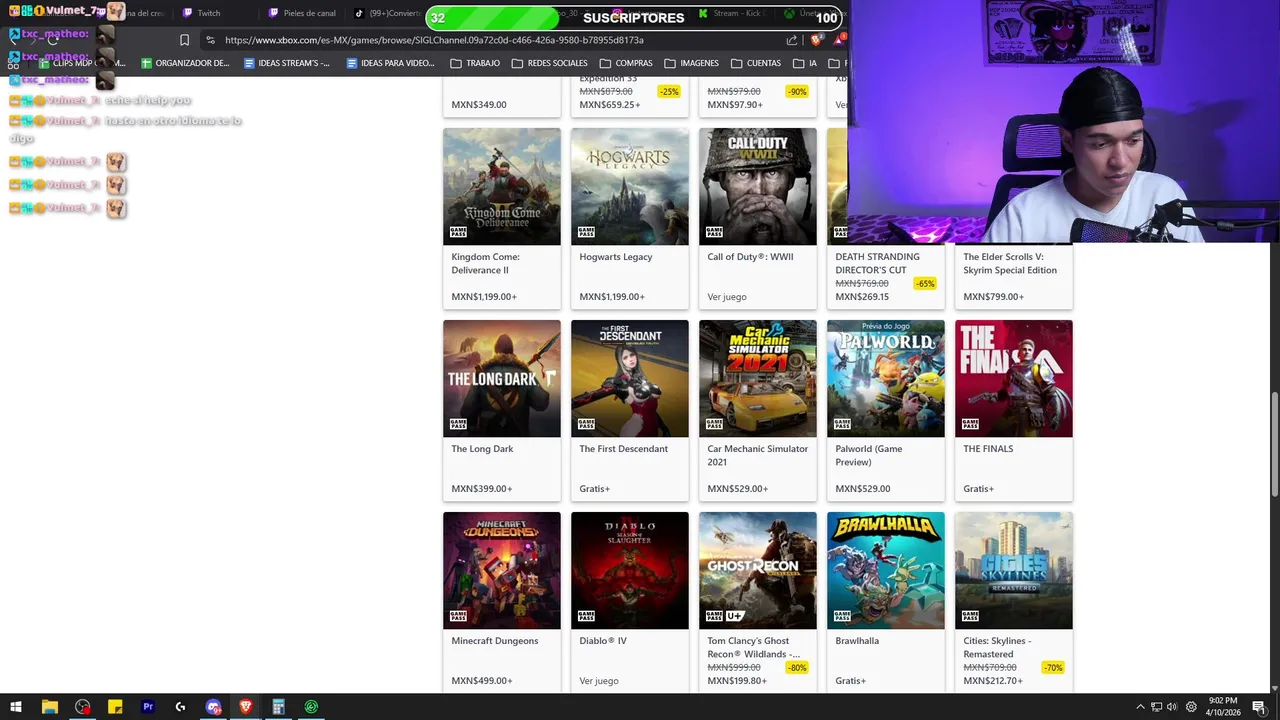
Task: Open the Calculator taskbar icon
Action: click(x=278, y=707)
